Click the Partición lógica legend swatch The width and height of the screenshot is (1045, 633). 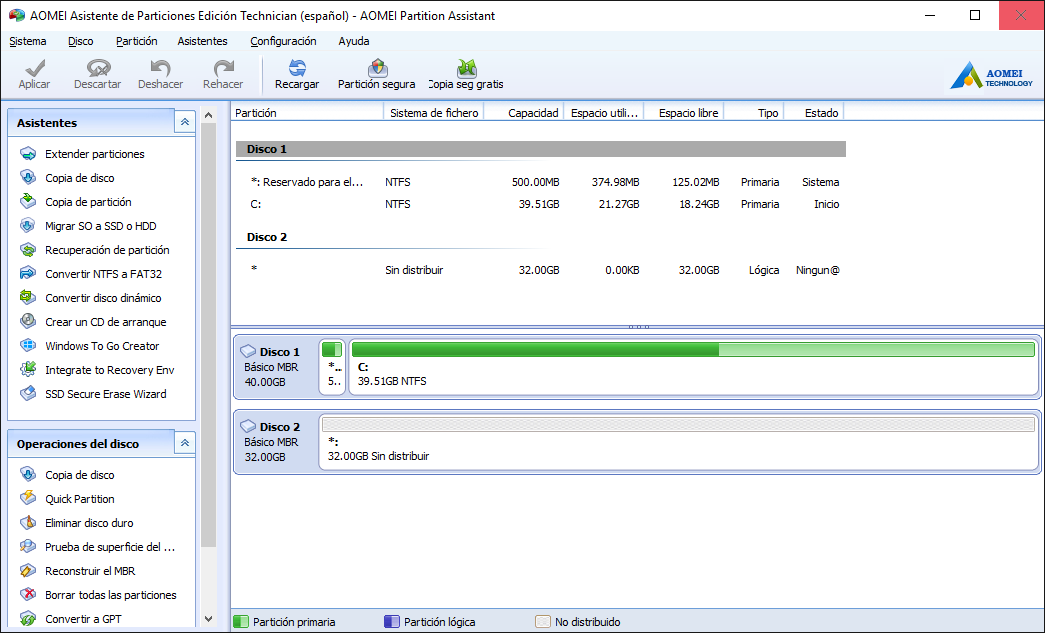(392, 622)
